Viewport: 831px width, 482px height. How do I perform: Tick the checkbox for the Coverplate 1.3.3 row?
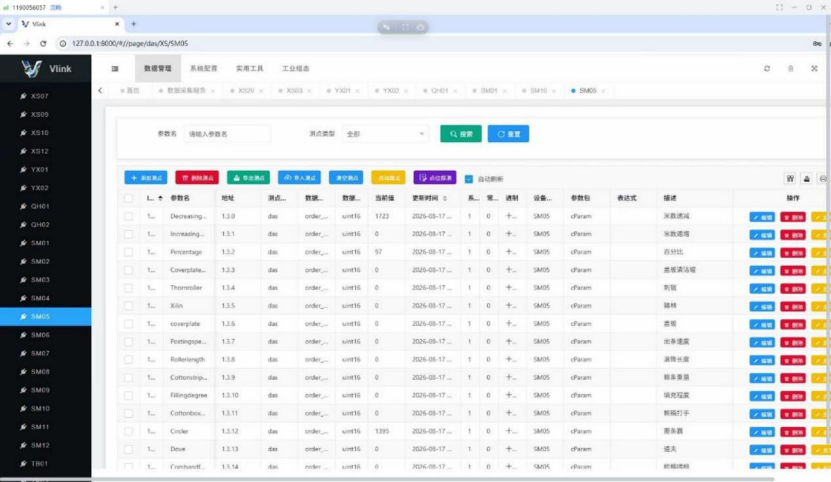click(128, 270)
